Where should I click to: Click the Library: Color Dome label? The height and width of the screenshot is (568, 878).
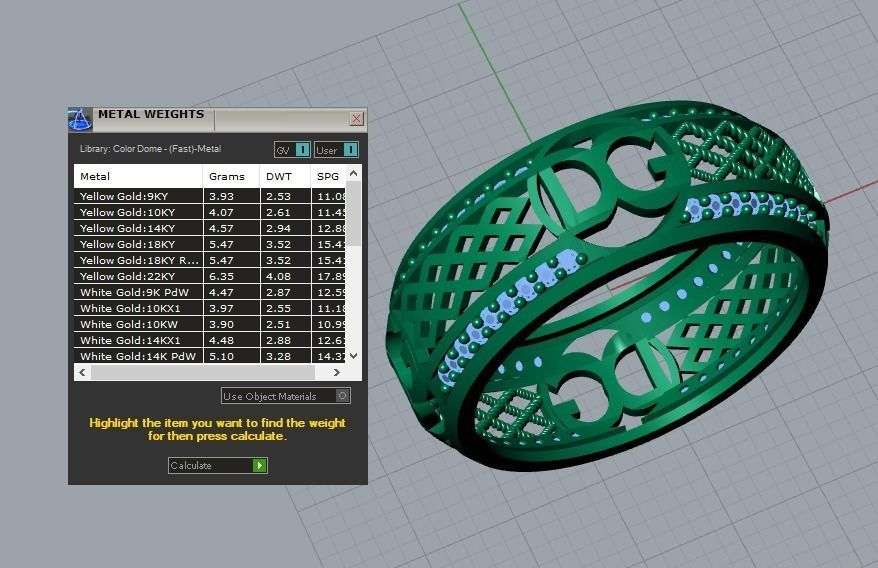150,149
